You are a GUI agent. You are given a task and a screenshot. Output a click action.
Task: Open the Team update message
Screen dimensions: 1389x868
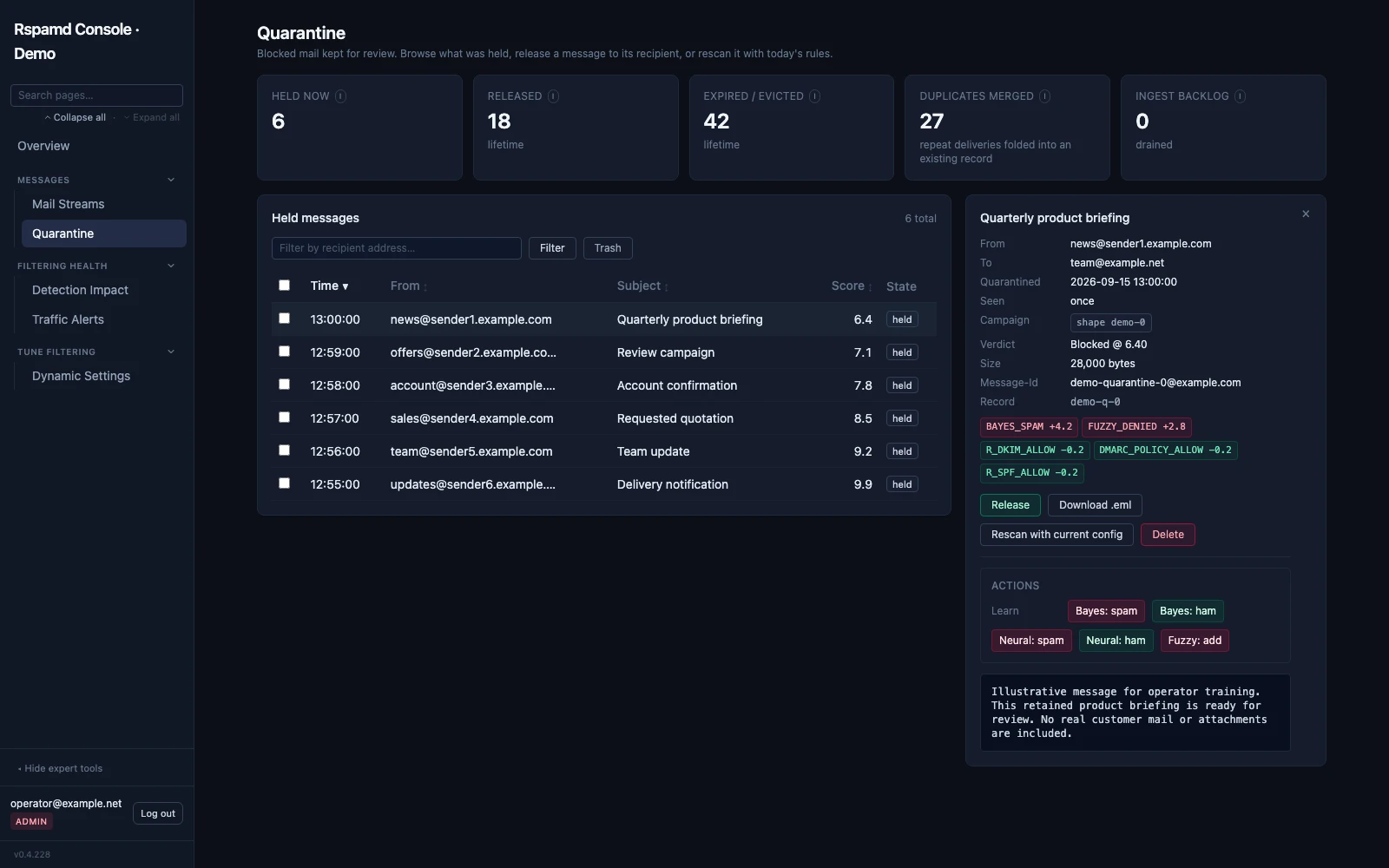[x=653, y=451]
